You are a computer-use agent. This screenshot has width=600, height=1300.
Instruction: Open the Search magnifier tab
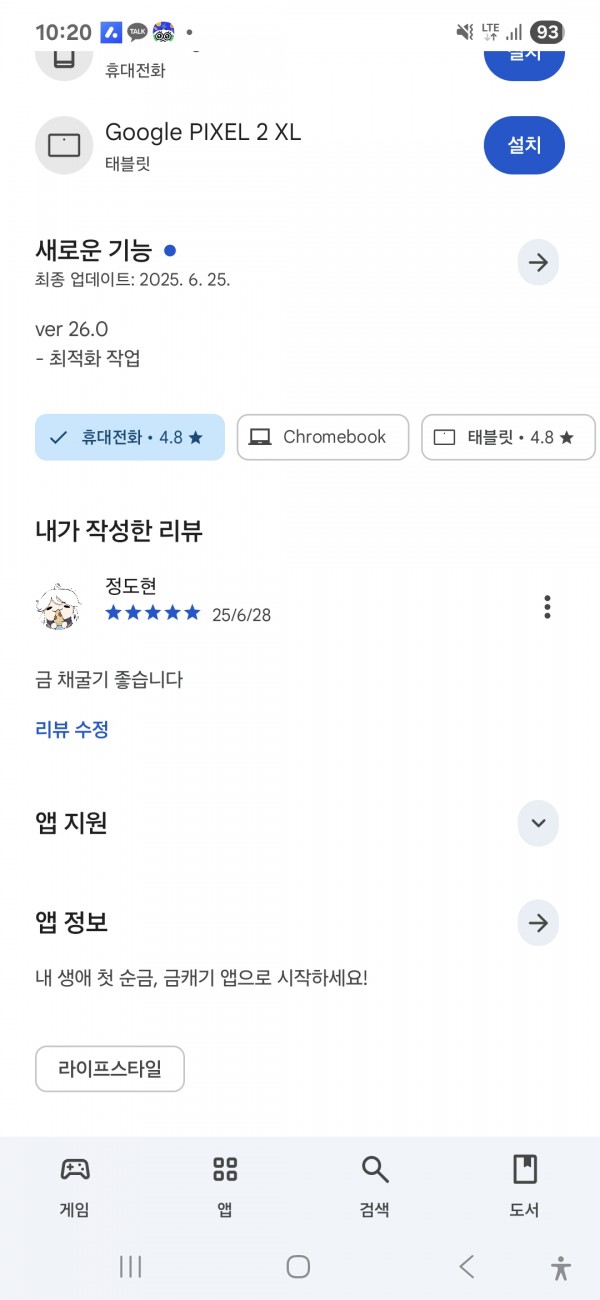(x=374, y=1168)
